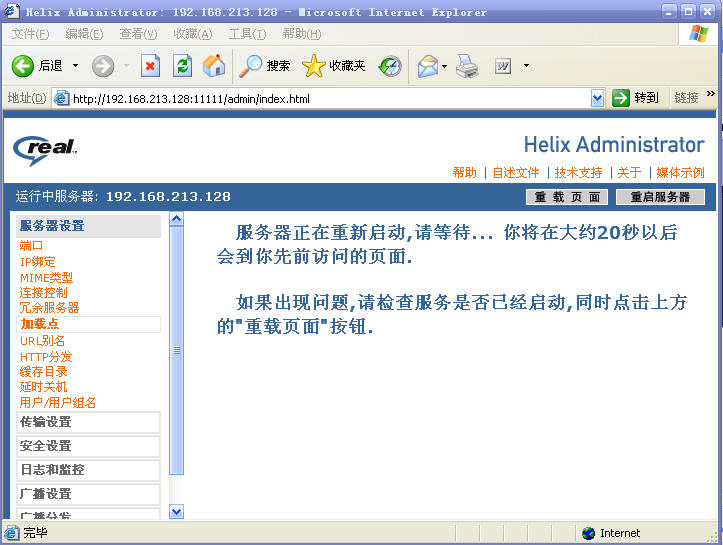Collapse the 服务器设置 section header
The image size is (723, 545).
click(x=88, y=226)
